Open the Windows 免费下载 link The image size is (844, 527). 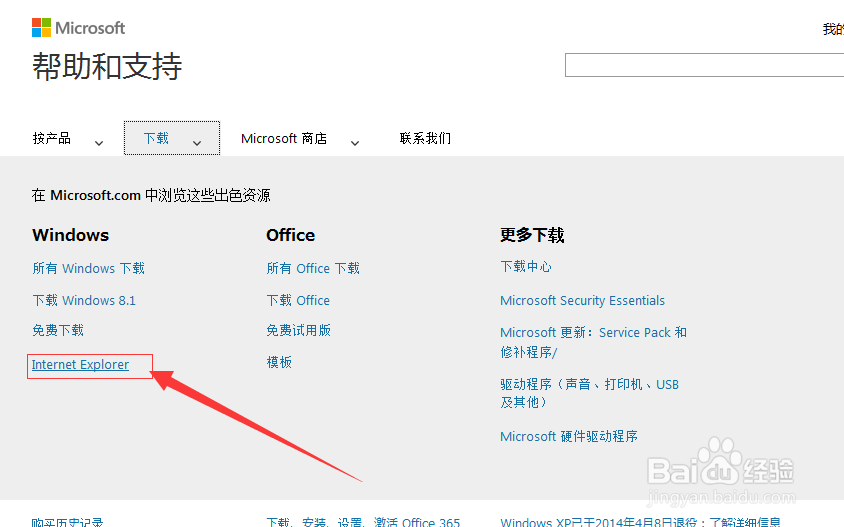58,330
